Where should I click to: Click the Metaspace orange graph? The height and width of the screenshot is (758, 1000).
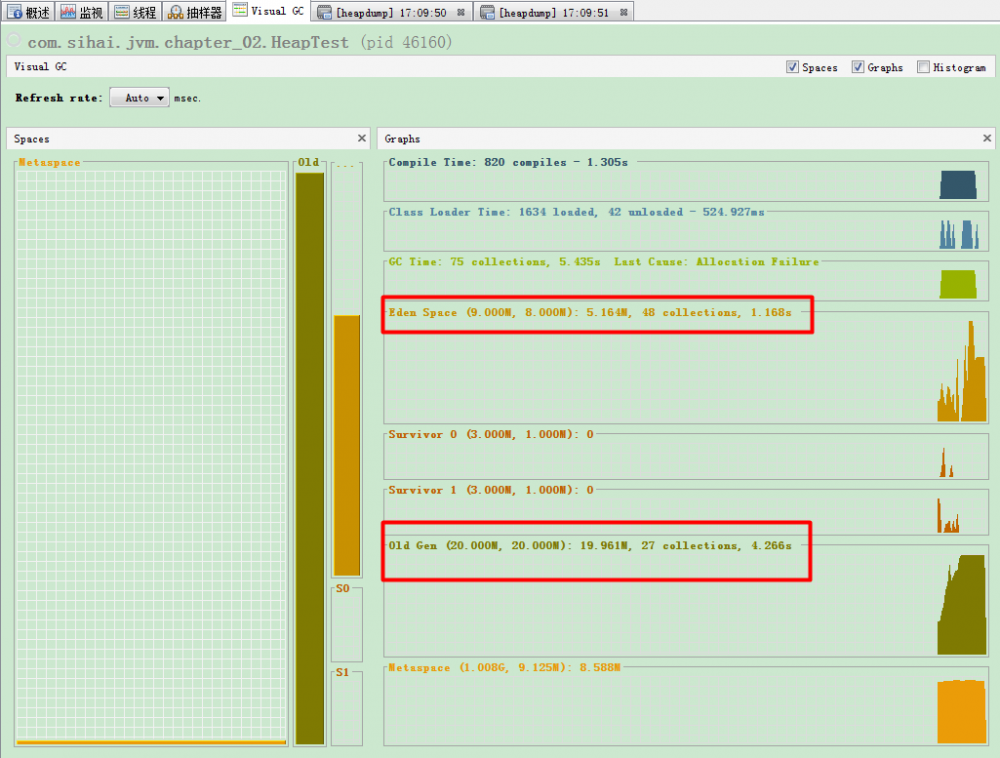[x=962, y=711]
